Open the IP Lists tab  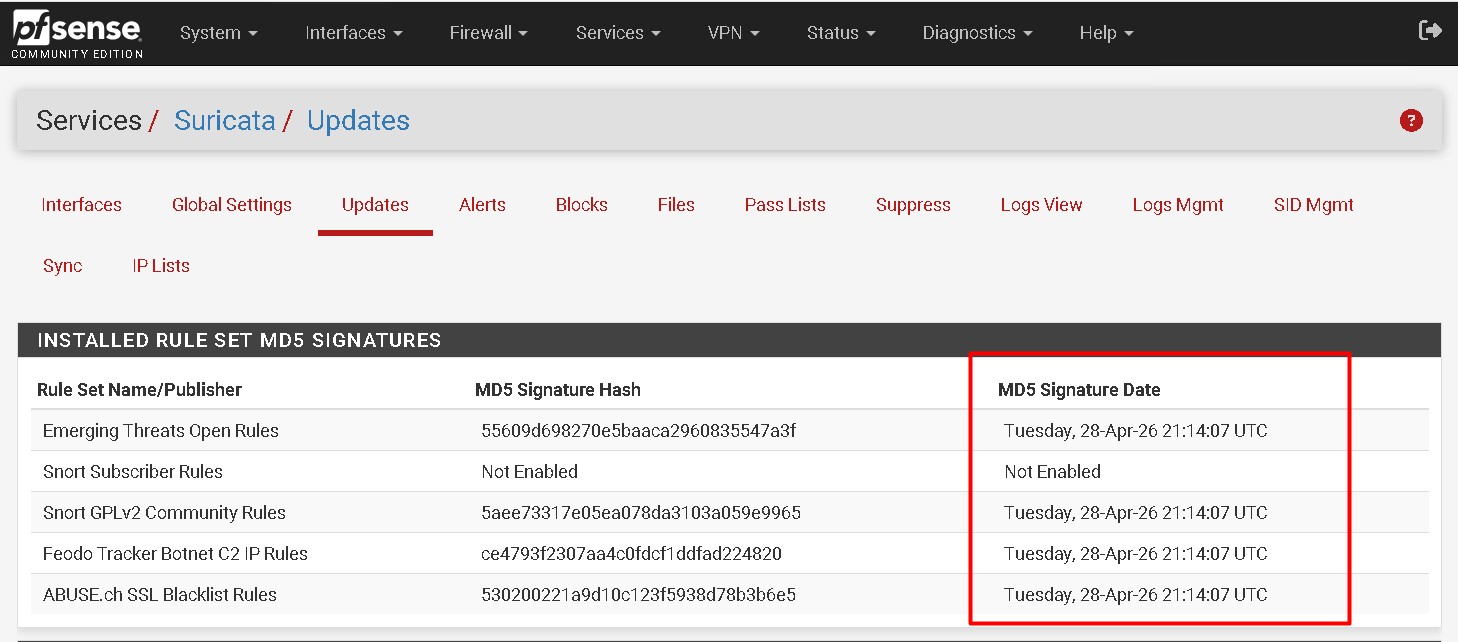[160, 265]
